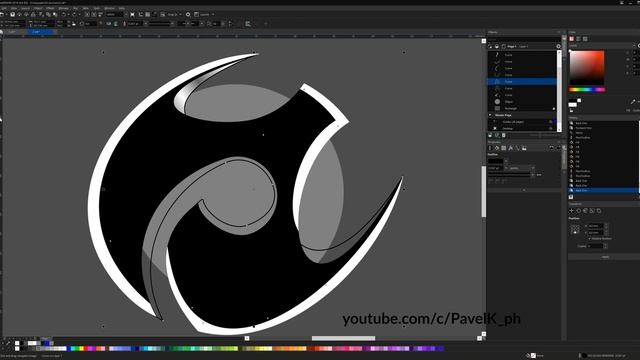640x360 pixels.
Task: Toggle Show grid in standard toolbar
Action: pos(147,14)
